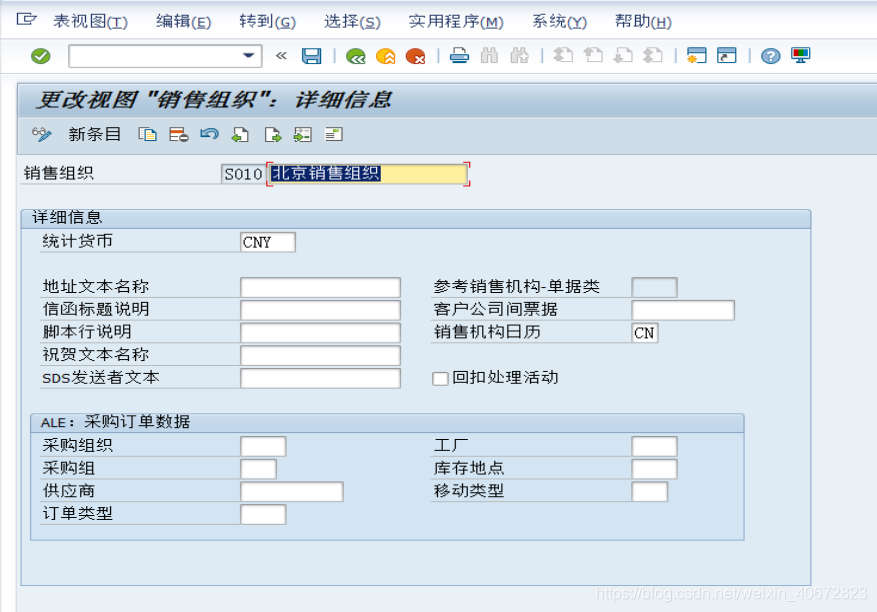The width and height of the screenshot is (877, 612).
Task: Open the 转到(G) menu
Action: click(267, 21)
